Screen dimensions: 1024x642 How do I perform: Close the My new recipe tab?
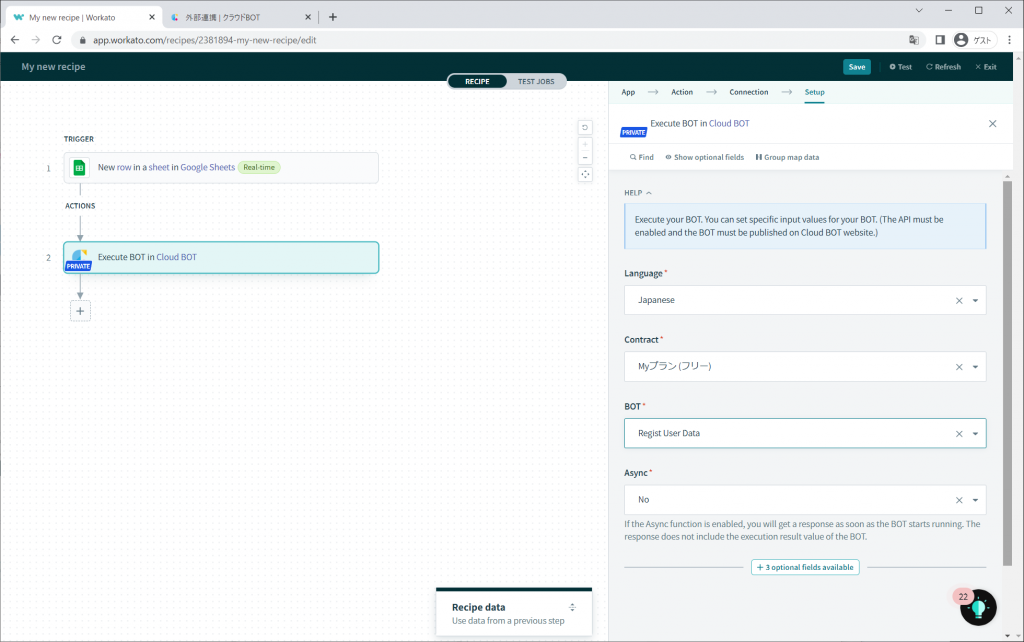pos(152,17)
